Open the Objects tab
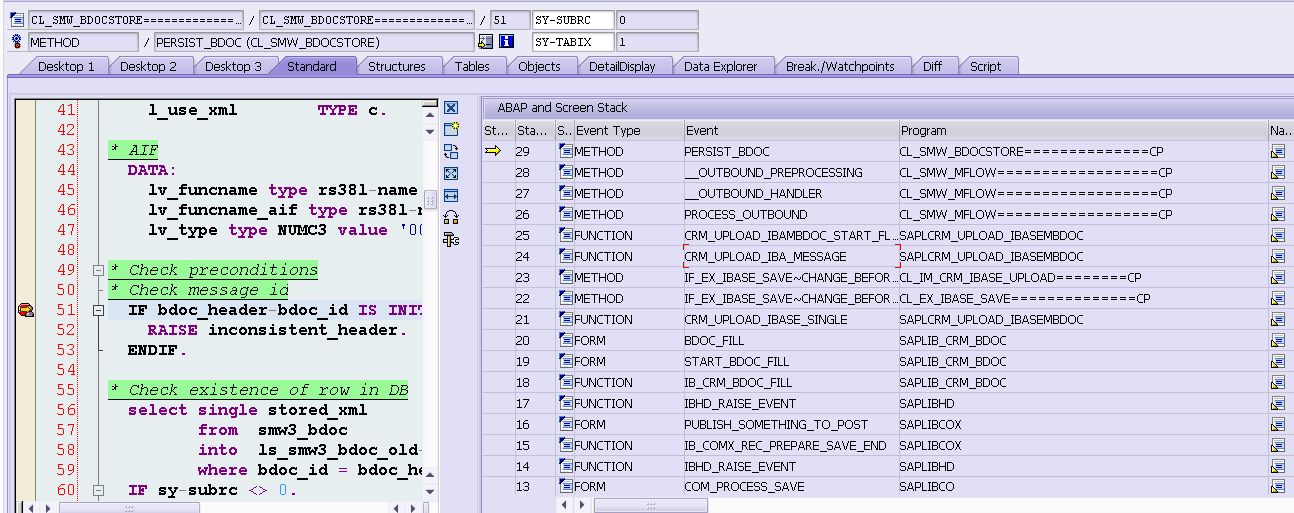Viewport: 1294px width, 513px height. point(539,66)
